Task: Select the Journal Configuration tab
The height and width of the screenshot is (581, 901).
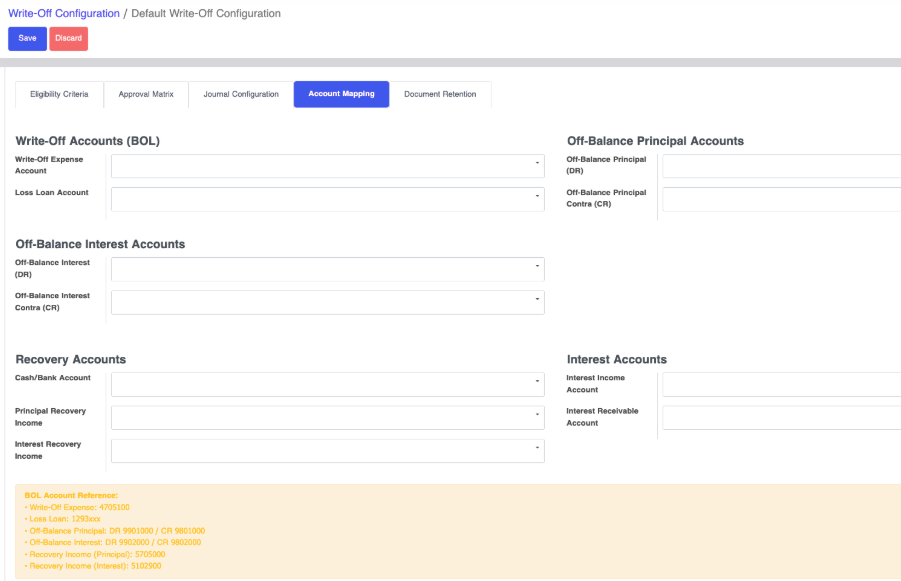Action: (241, 94)
